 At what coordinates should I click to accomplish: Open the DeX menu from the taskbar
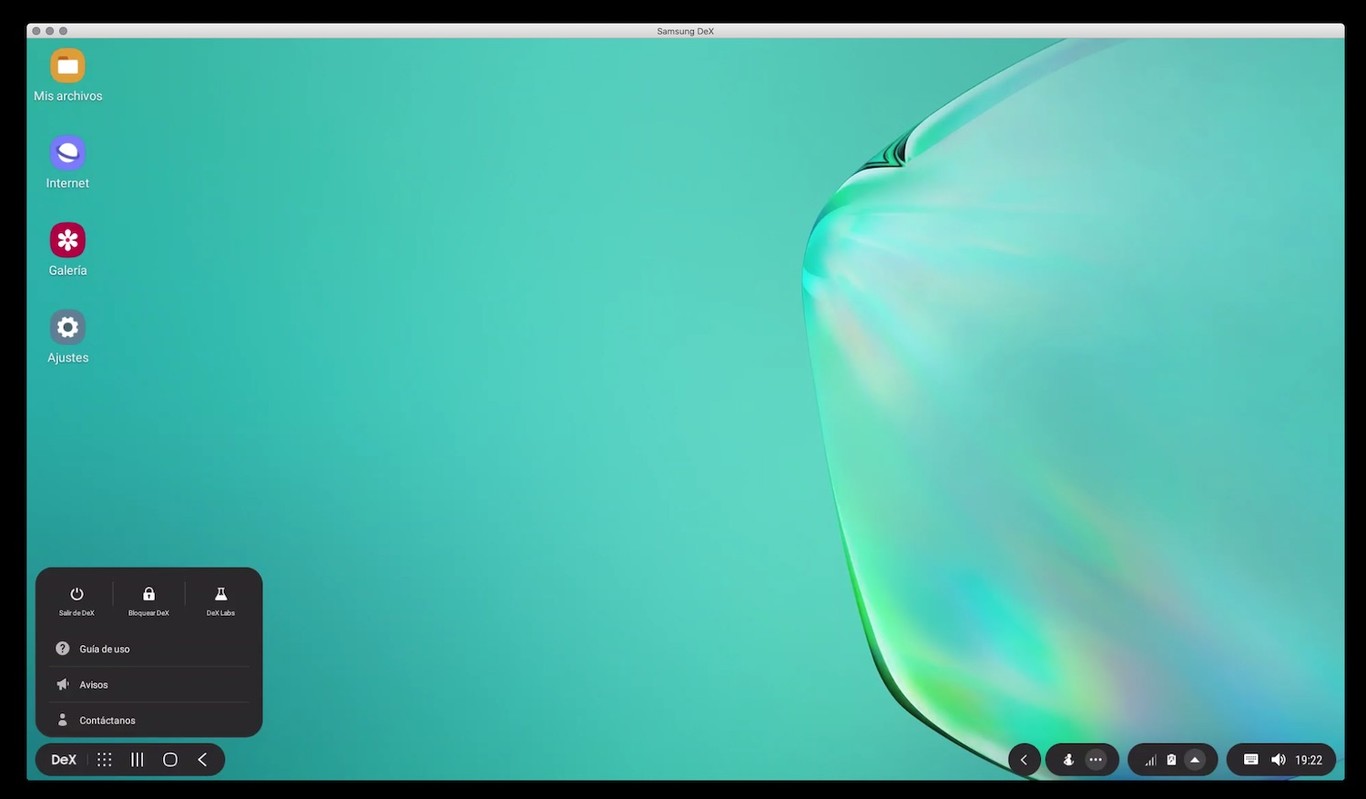[62, 759]
